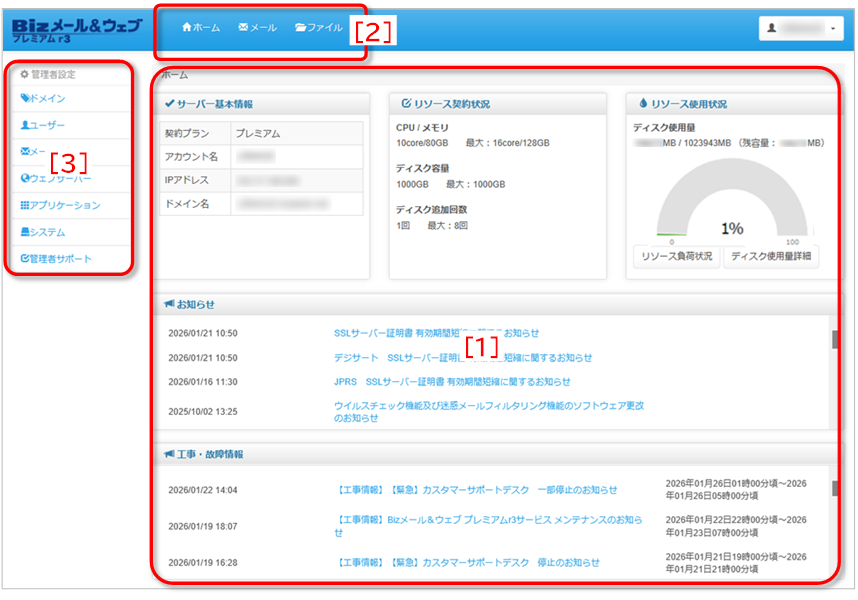Click the ディスク使用量詳細 button
858x600 pixels.
click(x=771, y=257)
